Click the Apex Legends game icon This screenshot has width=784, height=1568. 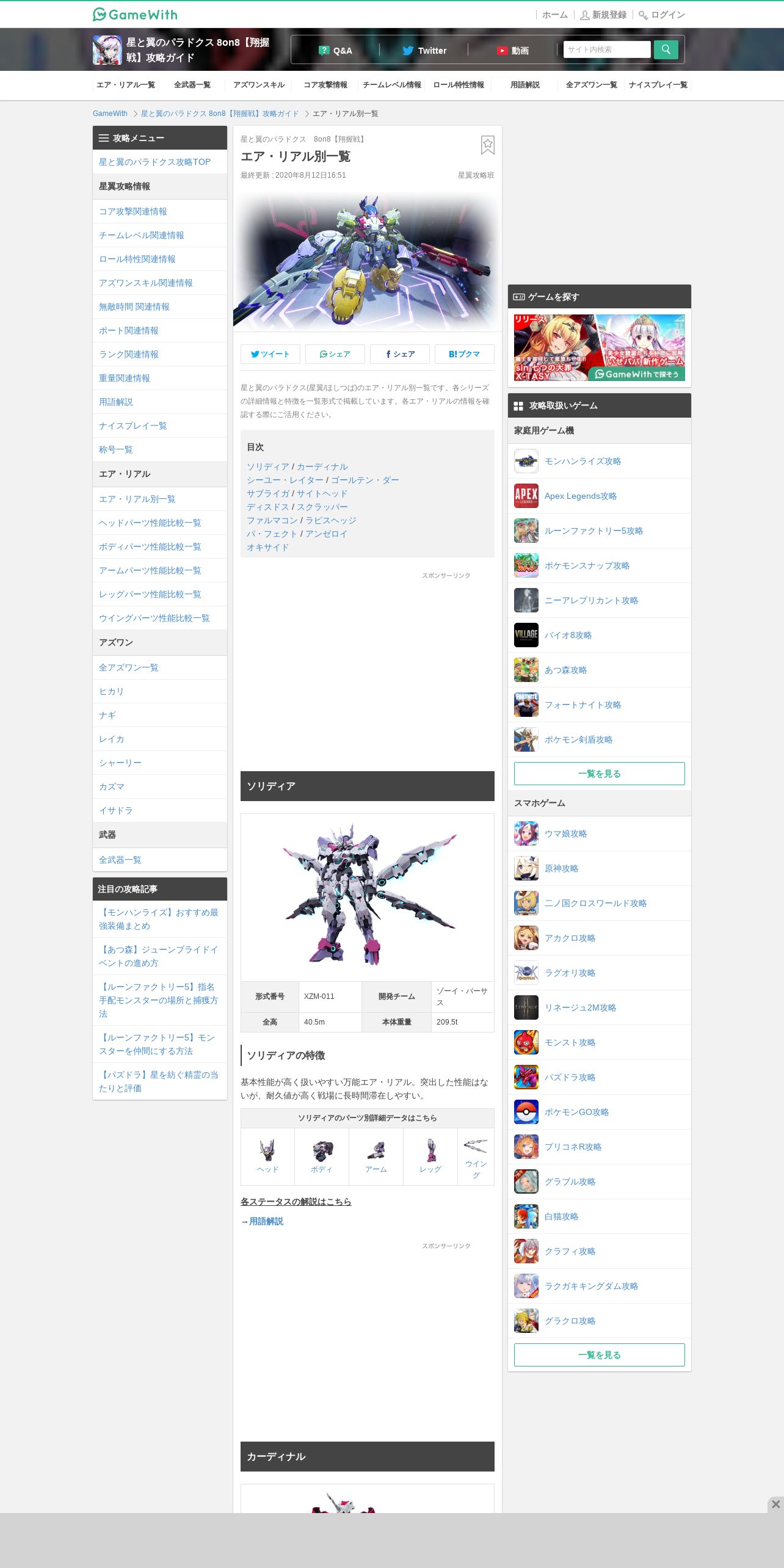[526, 496]
